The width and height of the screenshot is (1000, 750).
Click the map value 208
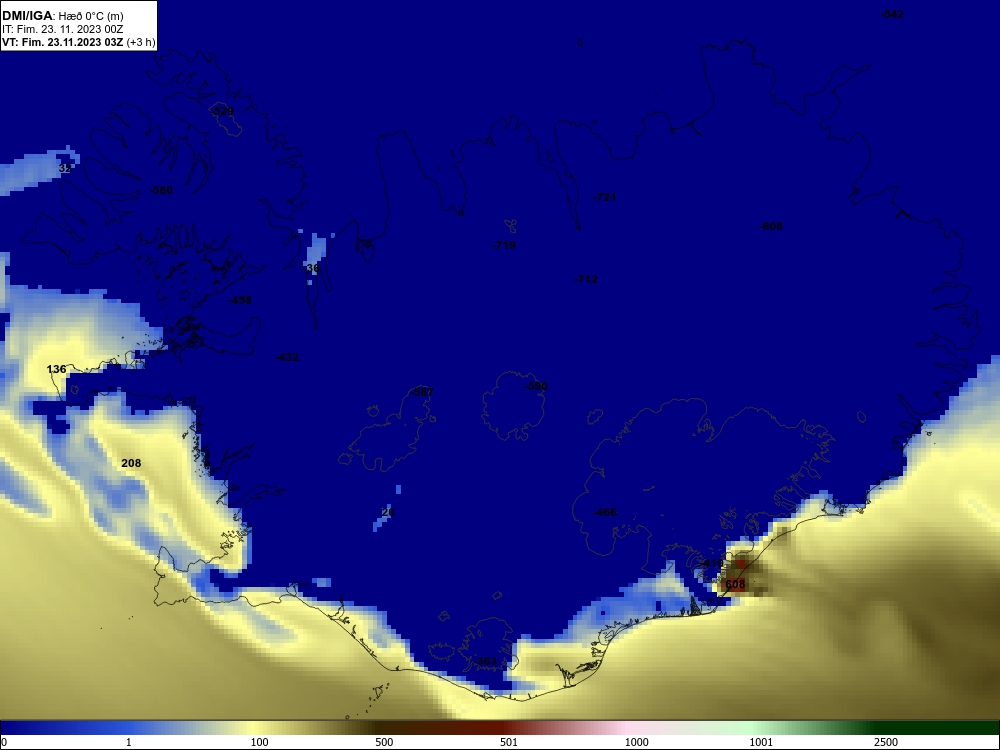pyautogui.click(x=131, y=463)
